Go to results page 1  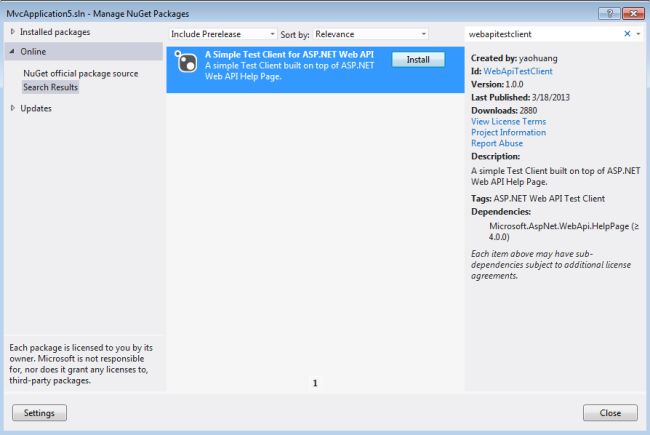(x=315, y=383)
